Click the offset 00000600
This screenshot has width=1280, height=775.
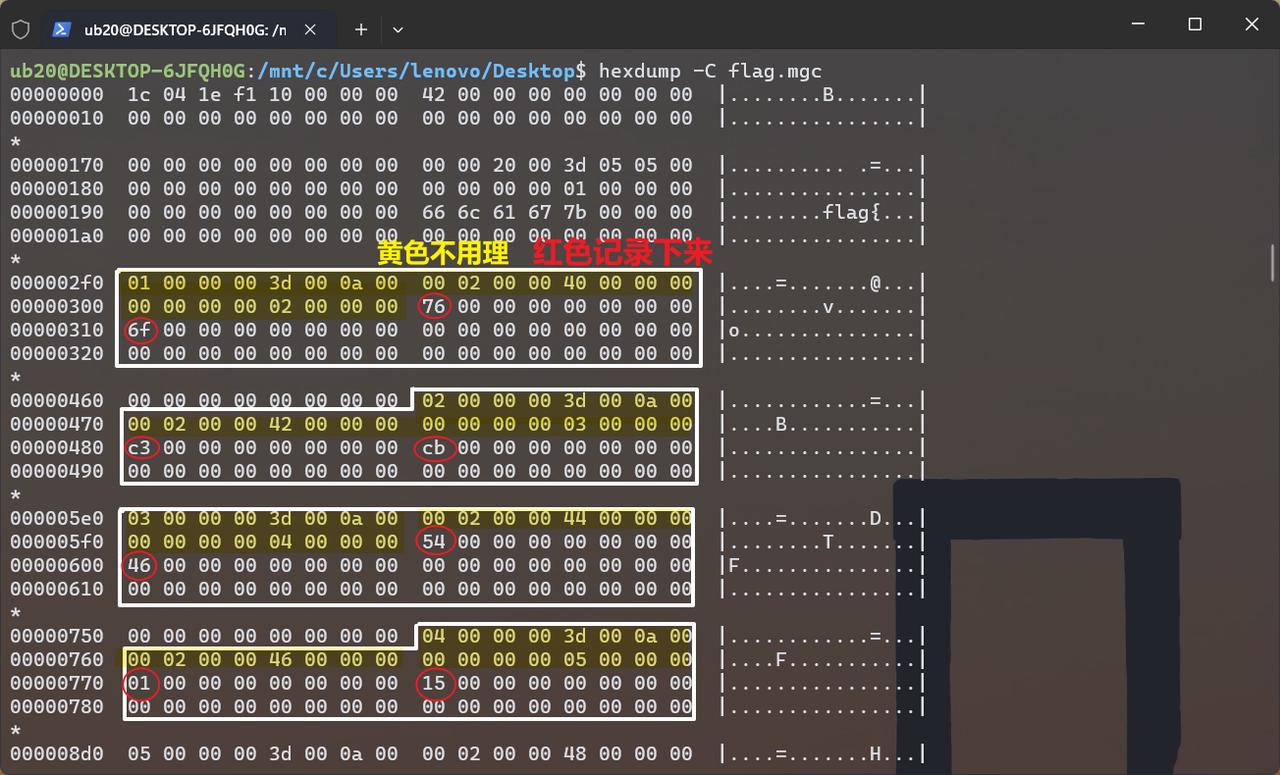click(x=57, y=565)
